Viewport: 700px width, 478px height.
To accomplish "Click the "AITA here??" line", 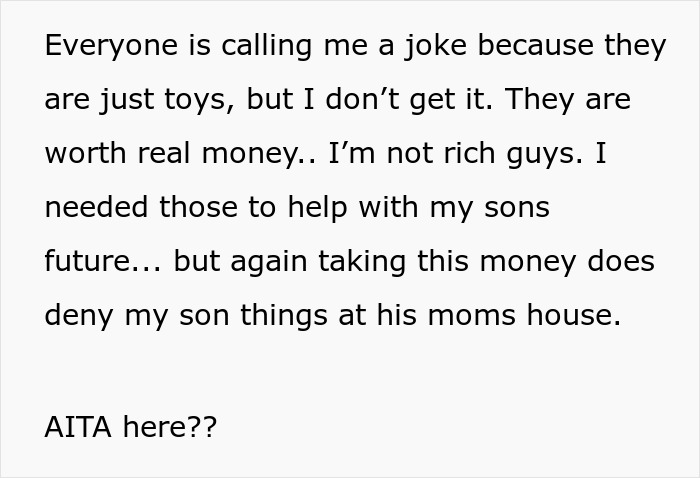I will pos(130,428).
